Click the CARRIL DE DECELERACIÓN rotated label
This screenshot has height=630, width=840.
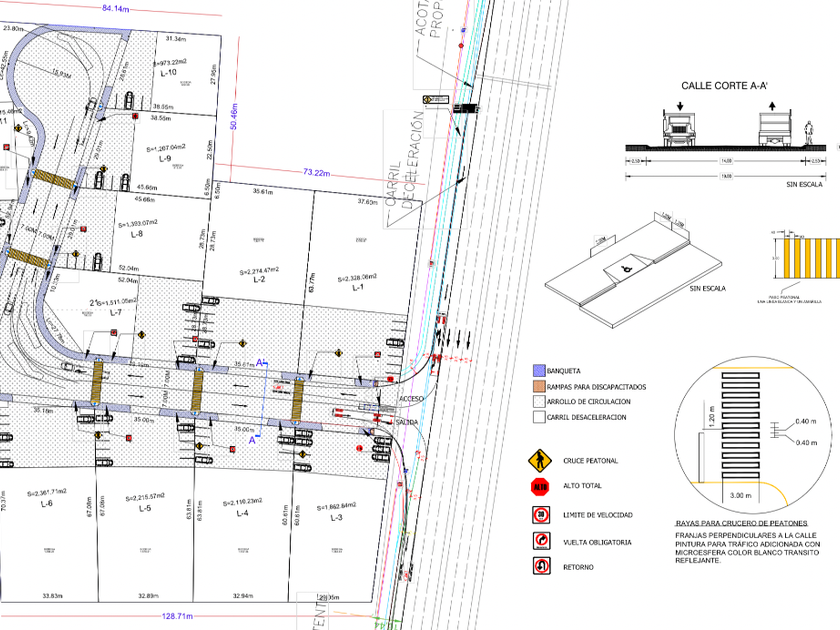[x=406, y=161]
